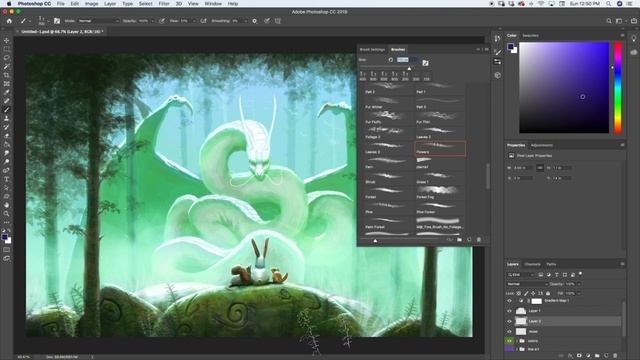Switch to the Swatches tab

(x=531, y=36)
